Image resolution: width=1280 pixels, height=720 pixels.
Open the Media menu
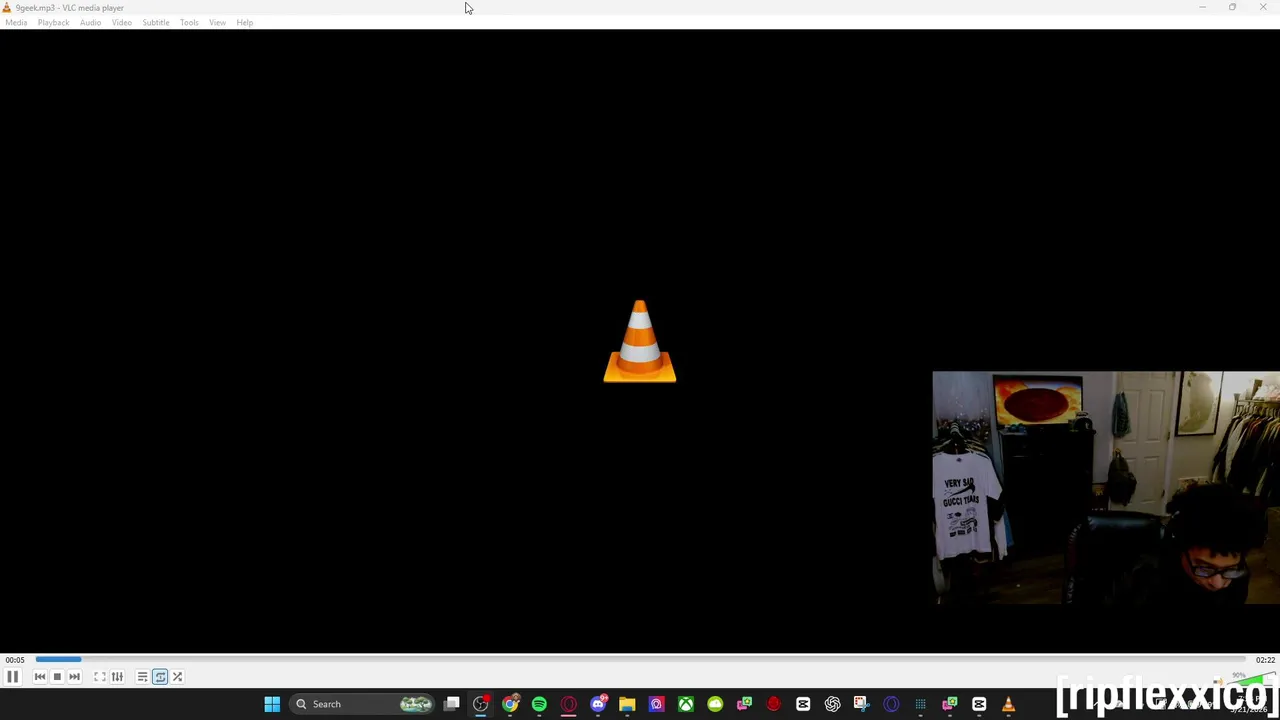[x=16, y=22]
